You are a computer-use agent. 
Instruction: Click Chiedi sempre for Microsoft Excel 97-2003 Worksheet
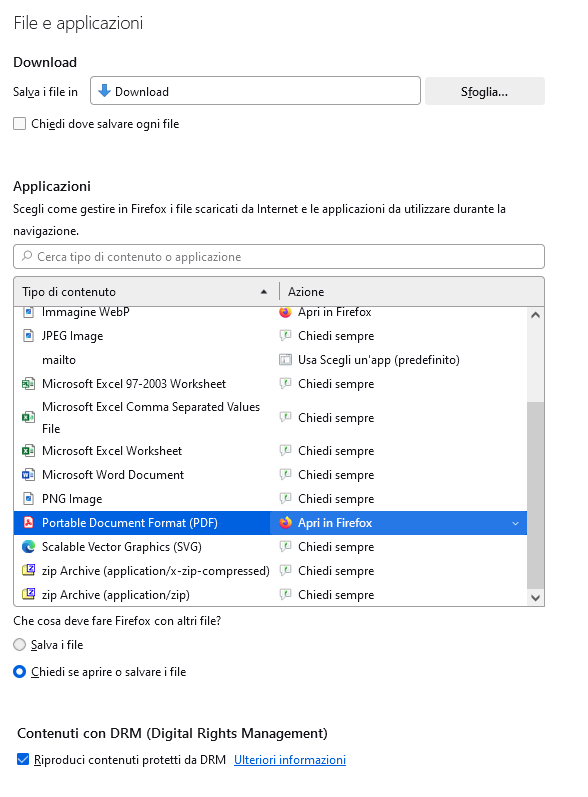click(336, 384)
